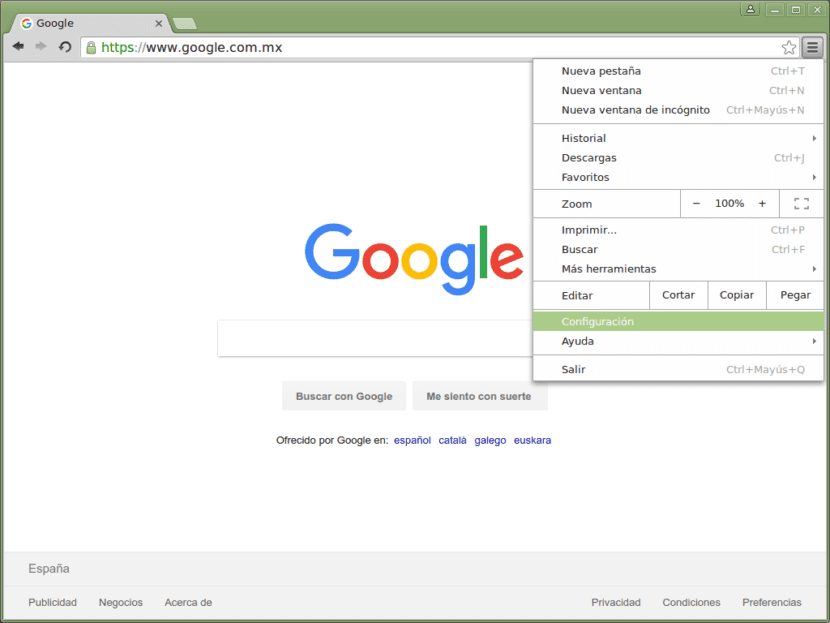The height and width of the screenshot is (623, 830).
Task: Decrease zoom with the minus button
Action: click(696, 203)
